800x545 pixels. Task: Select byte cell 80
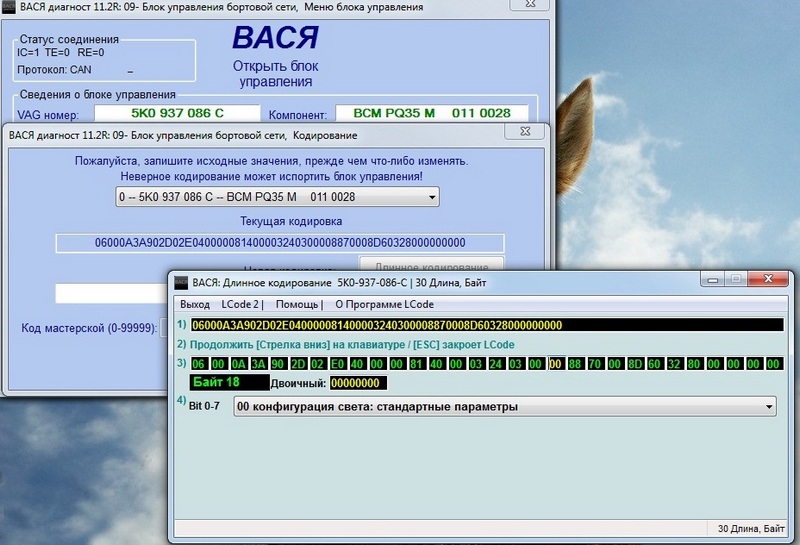point(694,364)
